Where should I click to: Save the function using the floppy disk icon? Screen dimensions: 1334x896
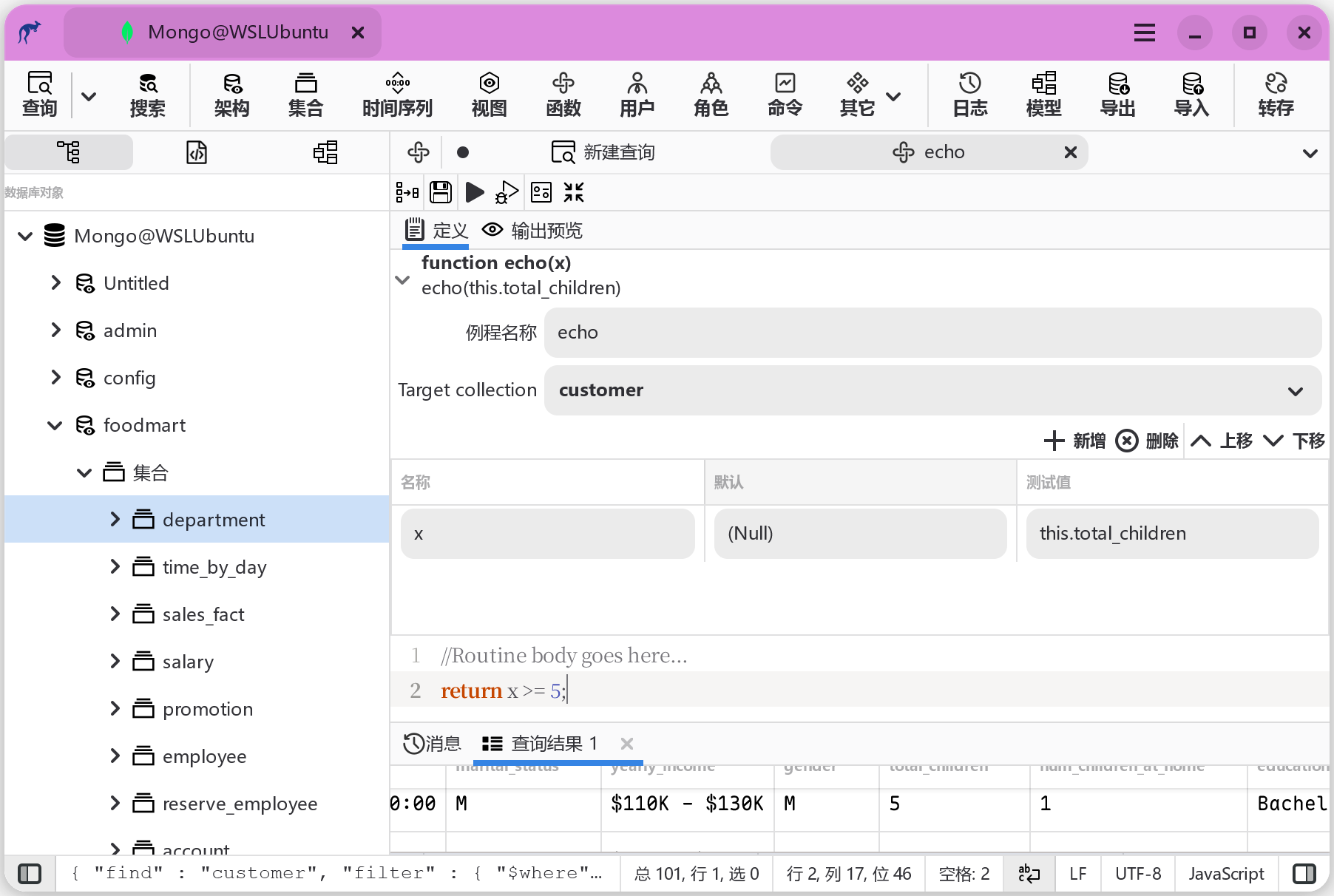click(441, 192)
